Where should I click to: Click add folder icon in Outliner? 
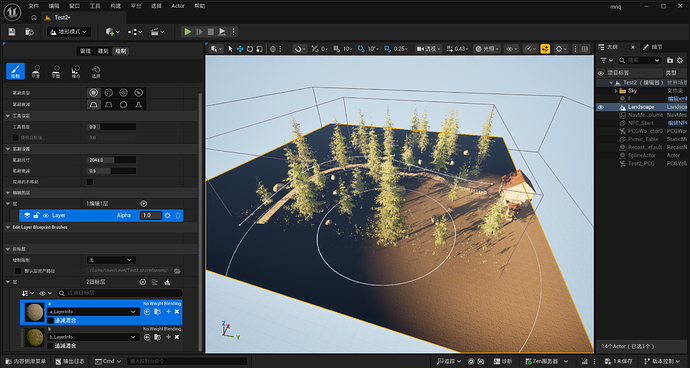pyautogui.click(x=670, y=60)
